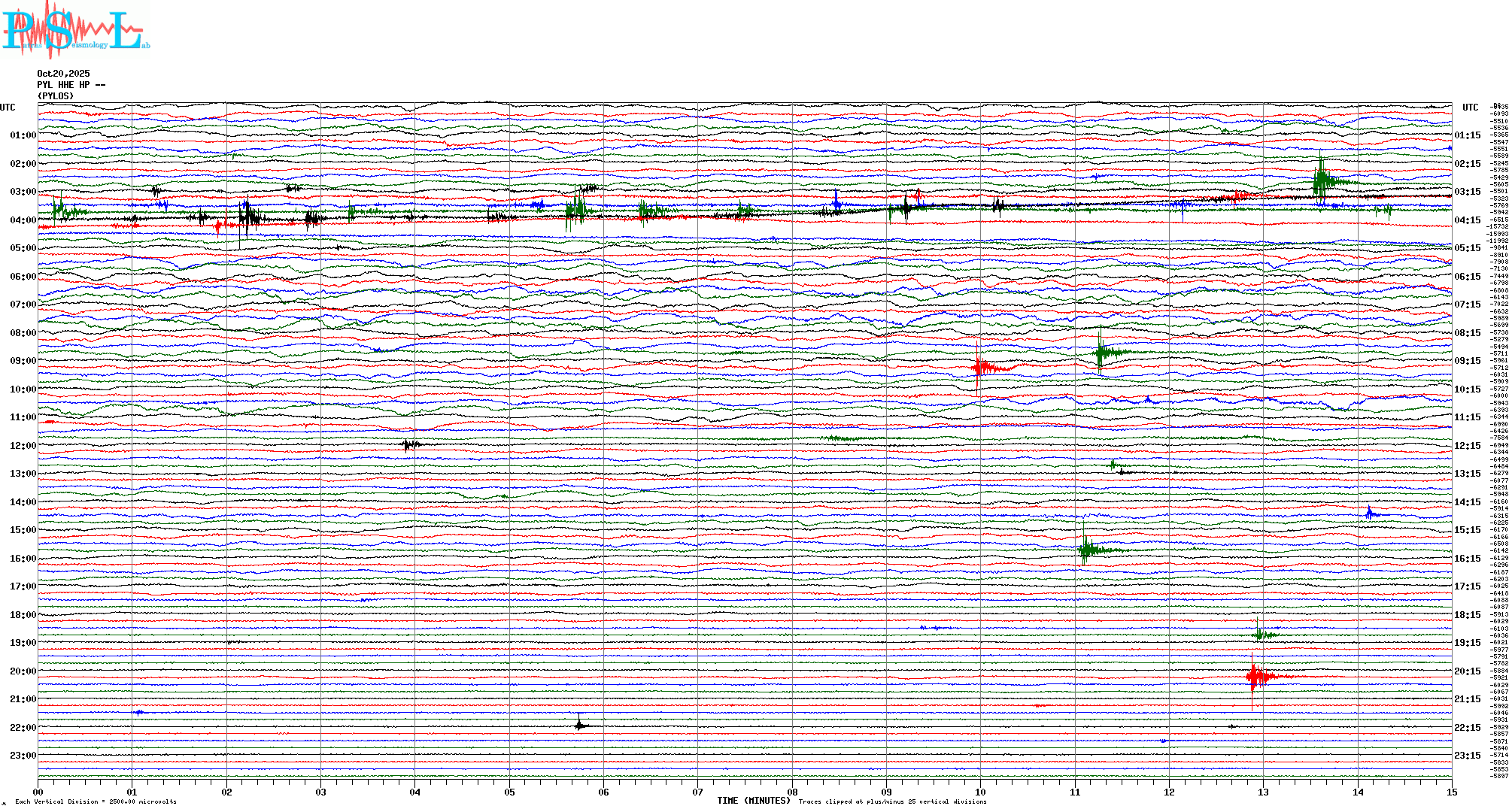Click the large red seismic event near 20:15
This screenshot has width=1512, height=812.
tap(1255, 677)
